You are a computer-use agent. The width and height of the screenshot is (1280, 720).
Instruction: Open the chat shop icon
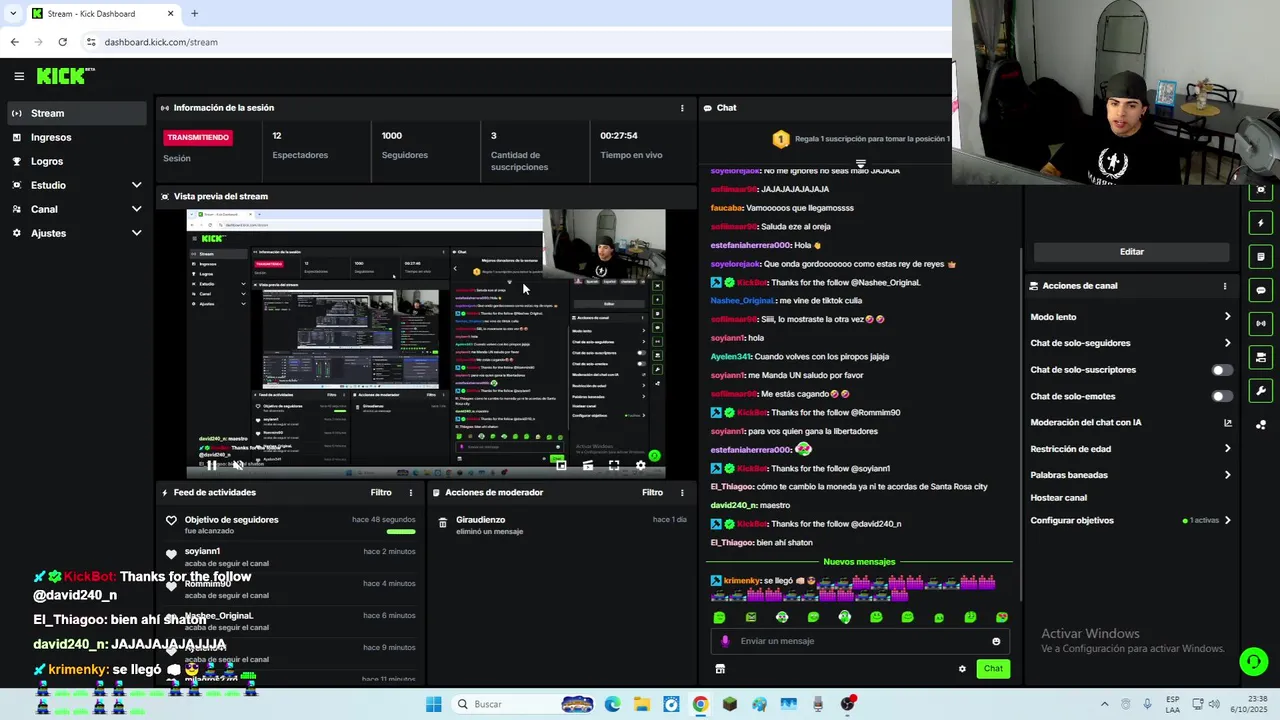(720, 669)
